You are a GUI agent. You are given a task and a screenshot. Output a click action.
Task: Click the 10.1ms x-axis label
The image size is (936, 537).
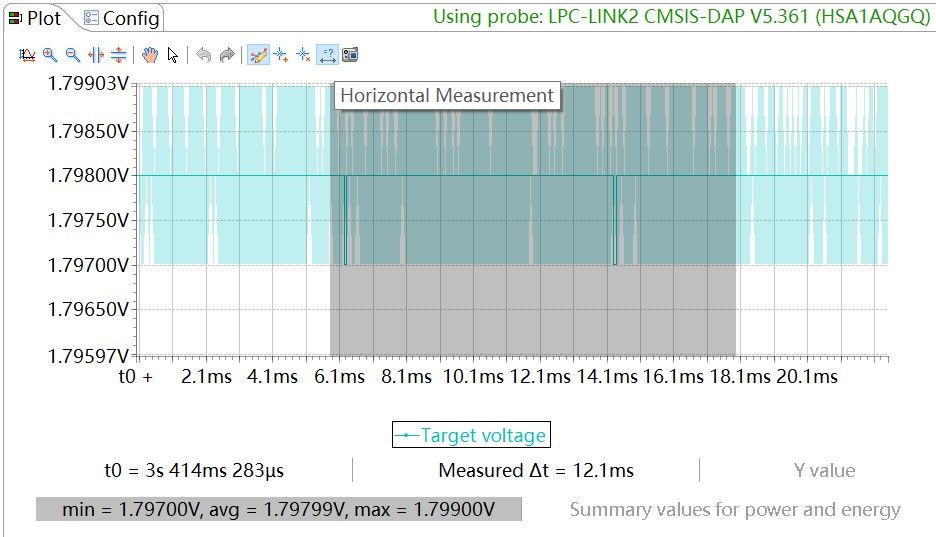click(x=473, y=376)
